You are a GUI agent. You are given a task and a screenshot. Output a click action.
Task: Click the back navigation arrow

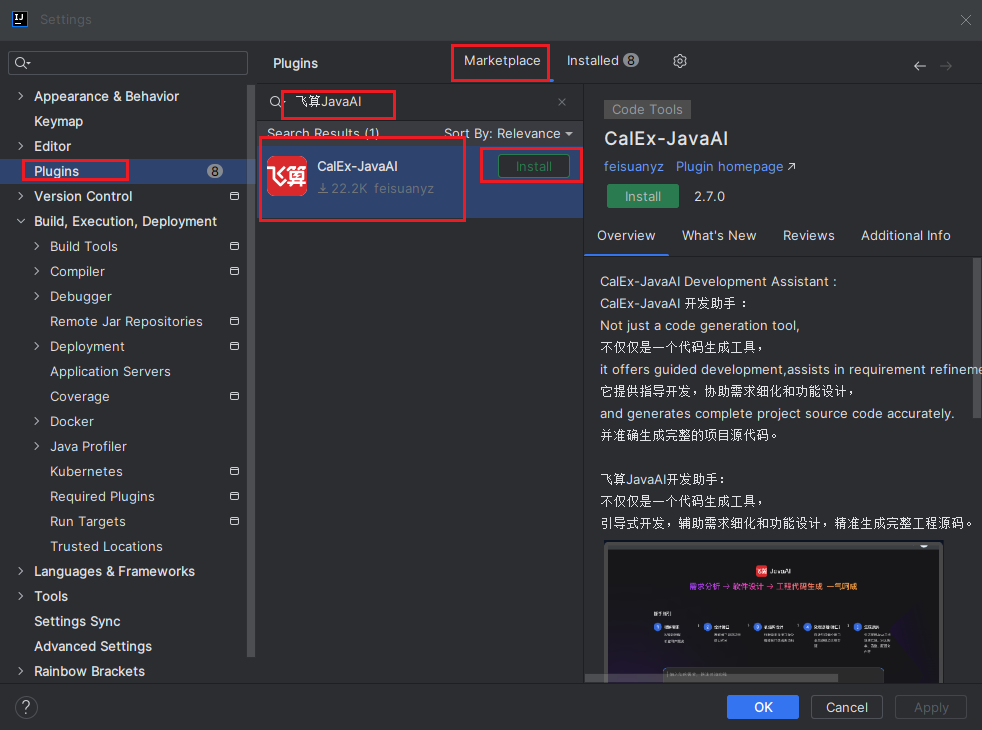[920, 66]
